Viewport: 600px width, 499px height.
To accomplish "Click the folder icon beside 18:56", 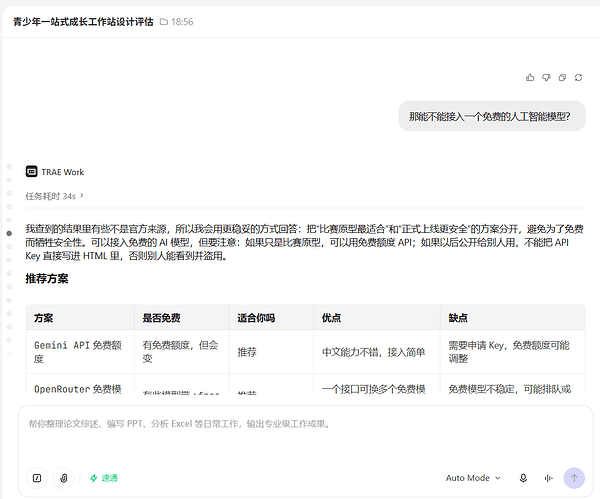I will [164, 22].
